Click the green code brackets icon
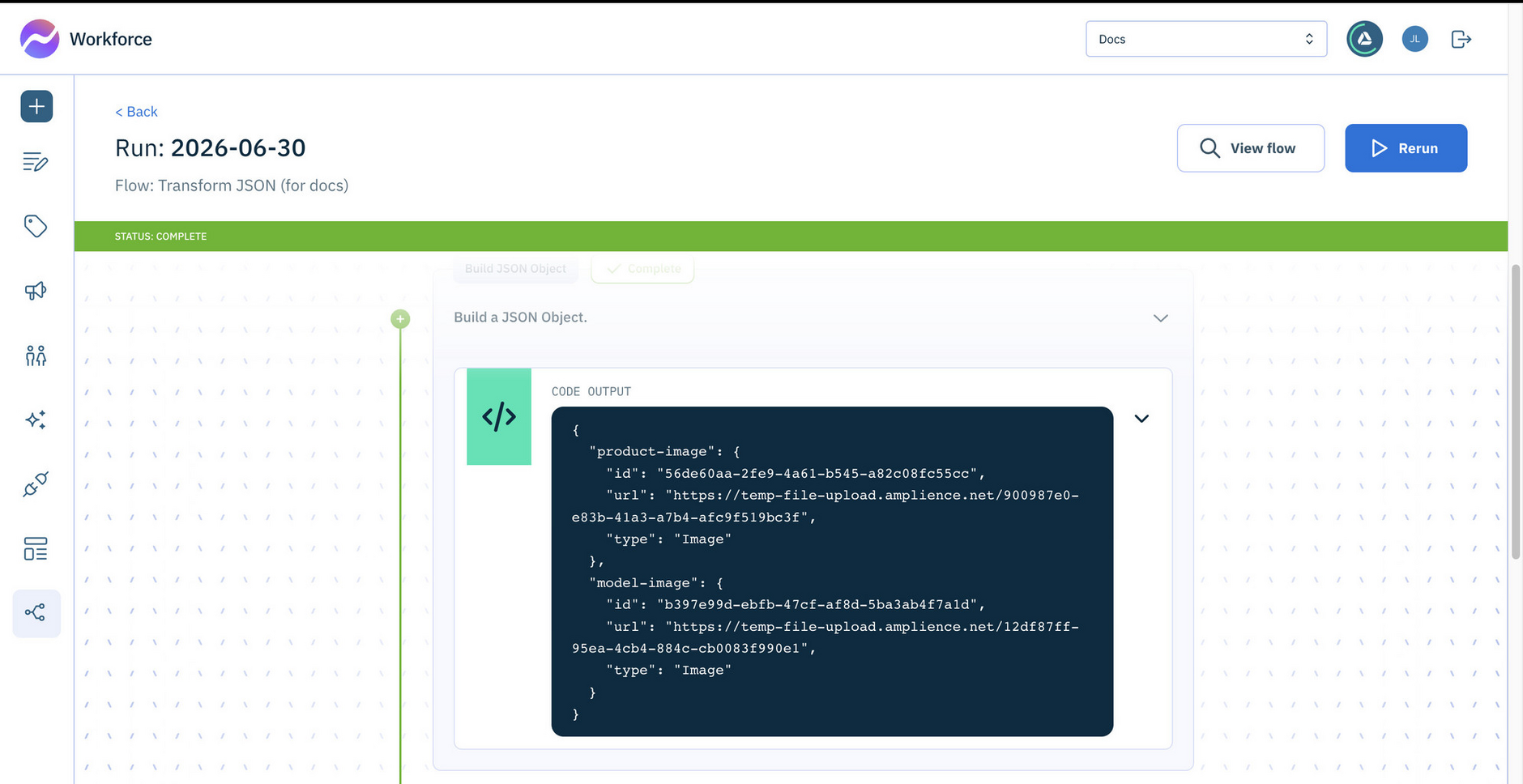This screenshot has height=784, width=1523. [x=499, y=416]
